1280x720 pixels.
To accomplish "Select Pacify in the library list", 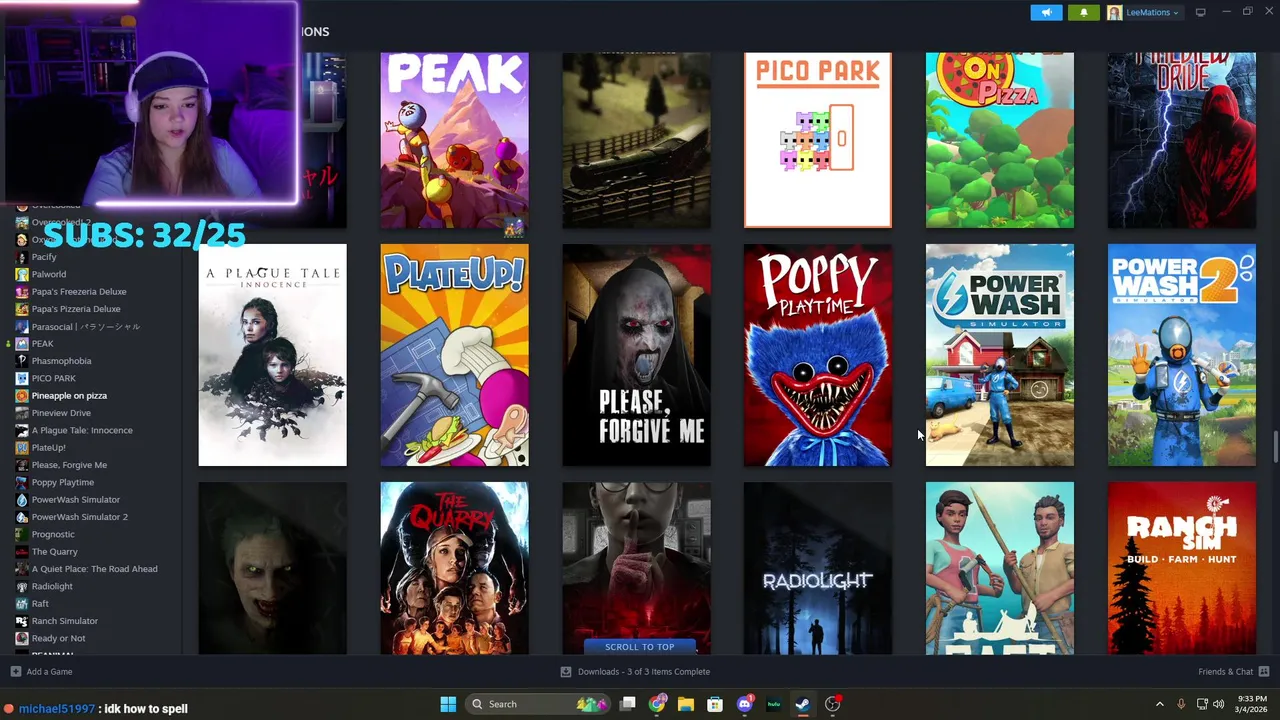I will (44, 257).
